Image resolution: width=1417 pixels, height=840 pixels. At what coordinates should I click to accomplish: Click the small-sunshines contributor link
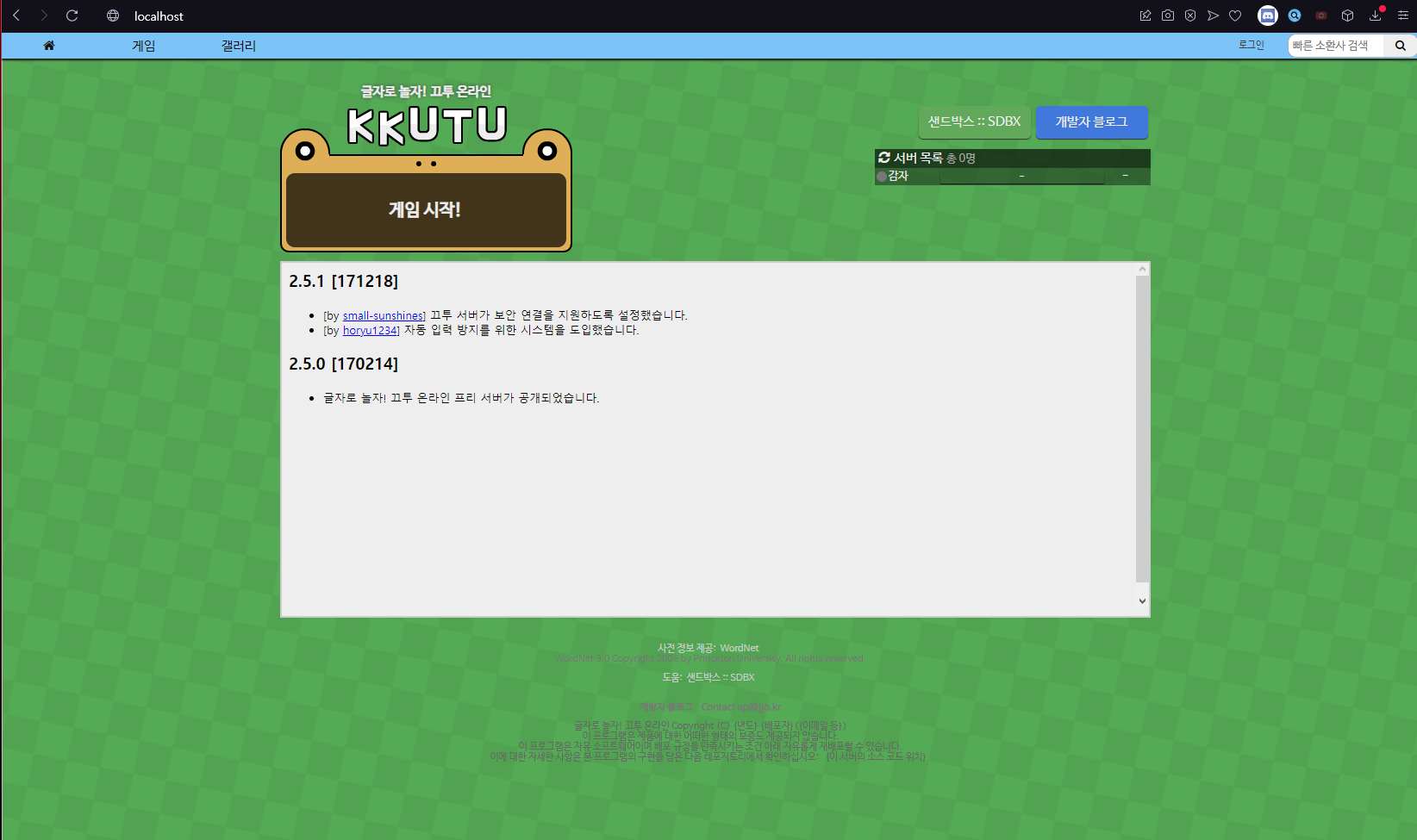point(382,315)
